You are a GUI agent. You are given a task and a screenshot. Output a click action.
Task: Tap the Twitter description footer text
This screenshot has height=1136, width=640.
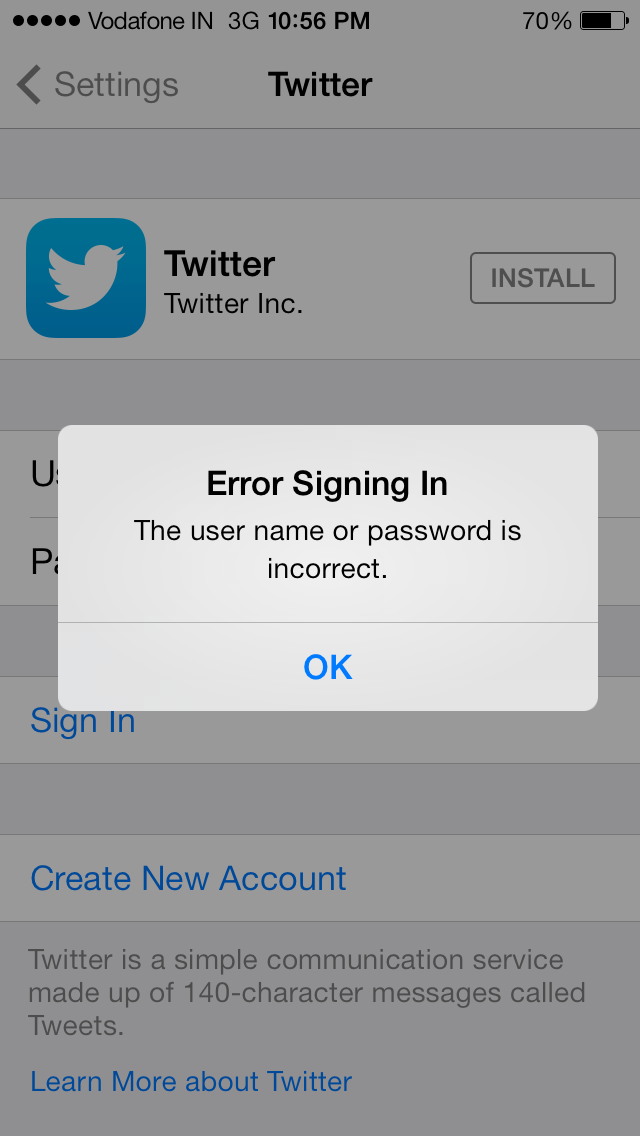click(307, 993)
